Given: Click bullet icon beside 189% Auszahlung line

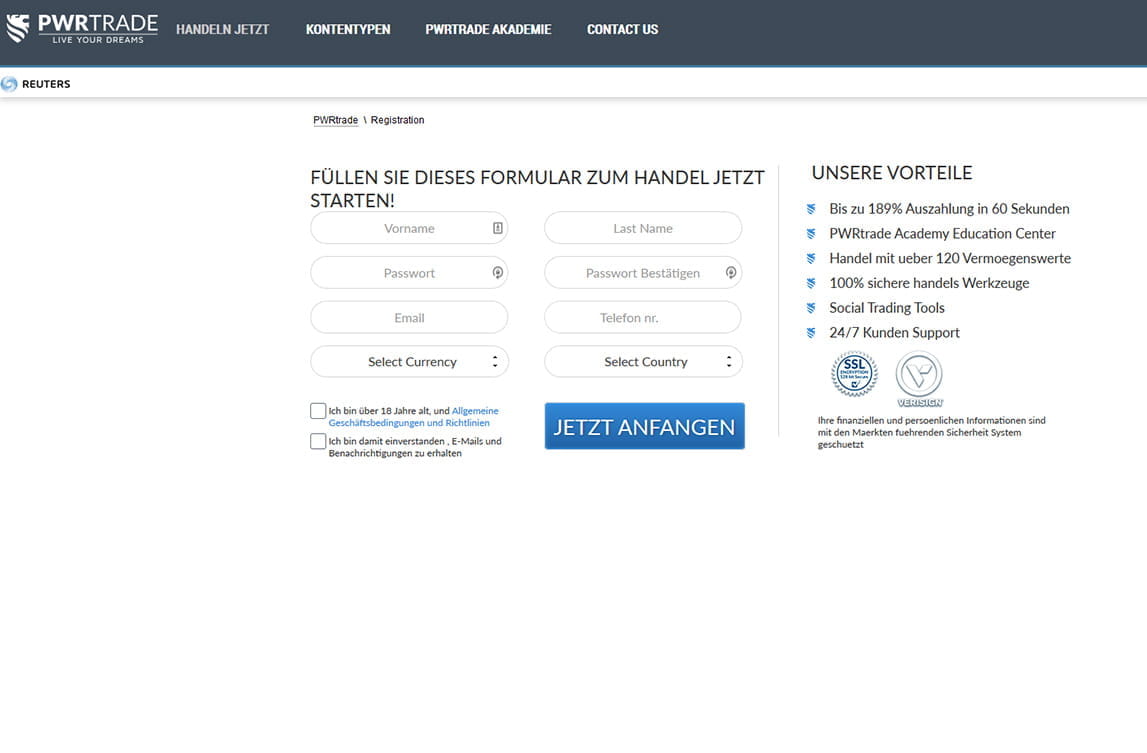Looking at the screenshot, I should click(x=811, y=209).
